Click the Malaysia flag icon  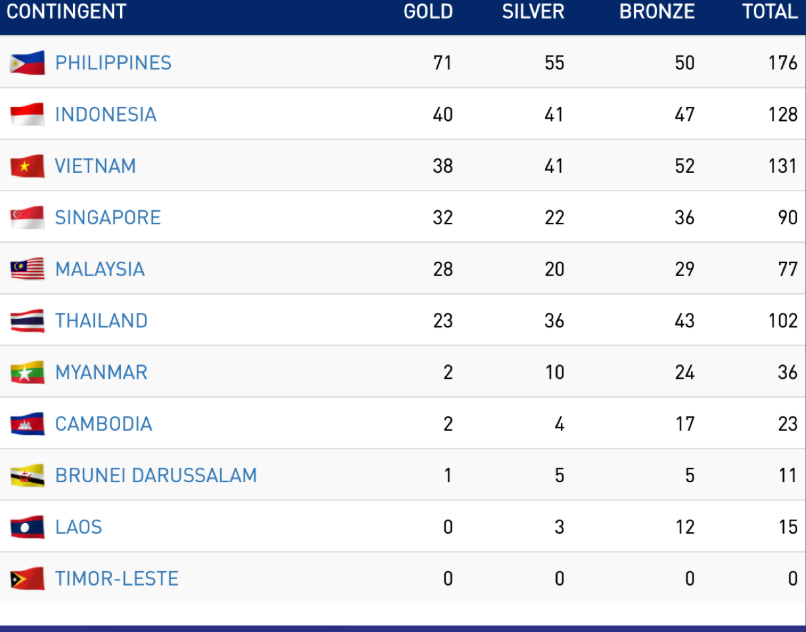coord(27,269)
